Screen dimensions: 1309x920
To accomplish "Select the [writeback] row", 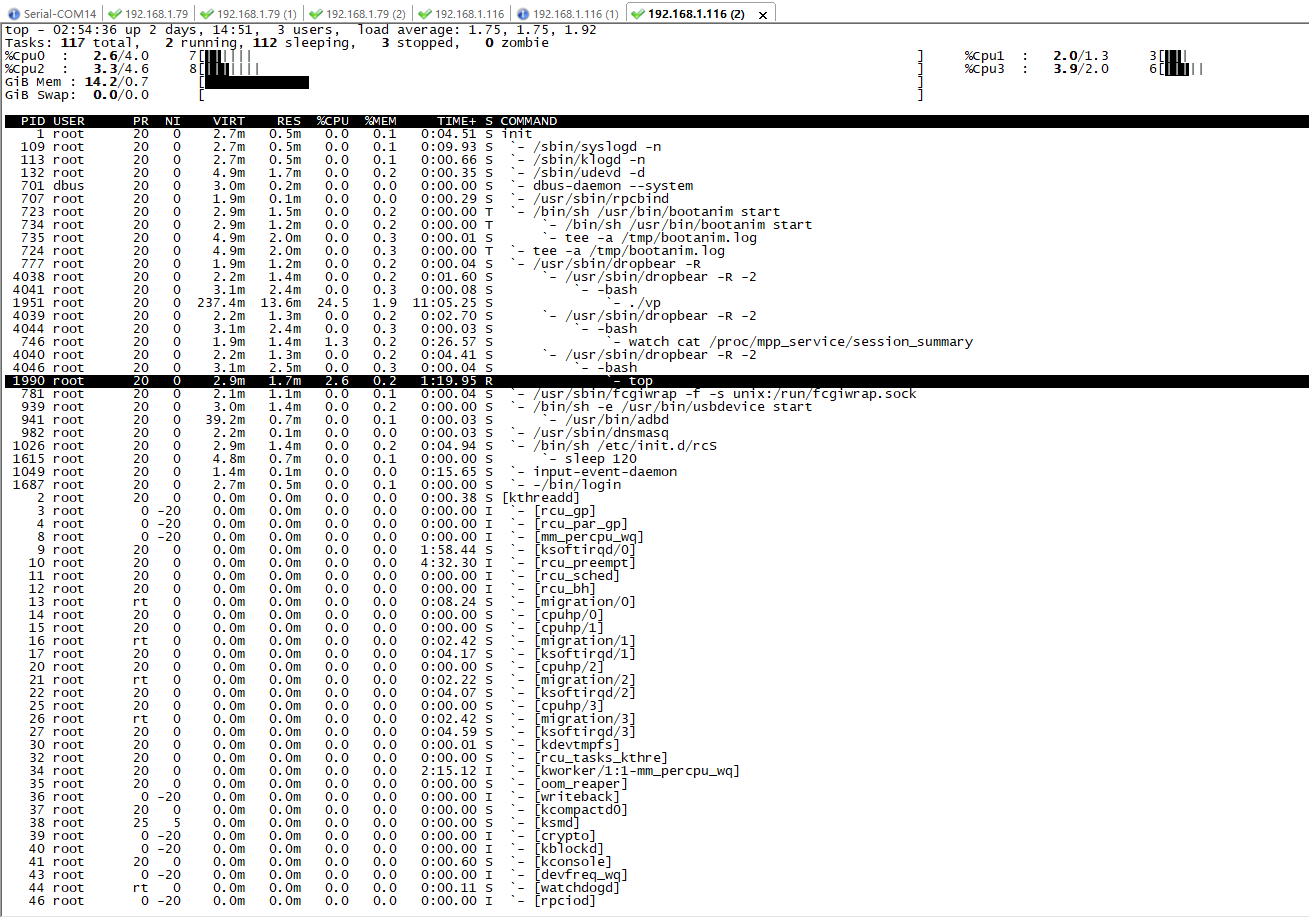I will tap(654, 797).
